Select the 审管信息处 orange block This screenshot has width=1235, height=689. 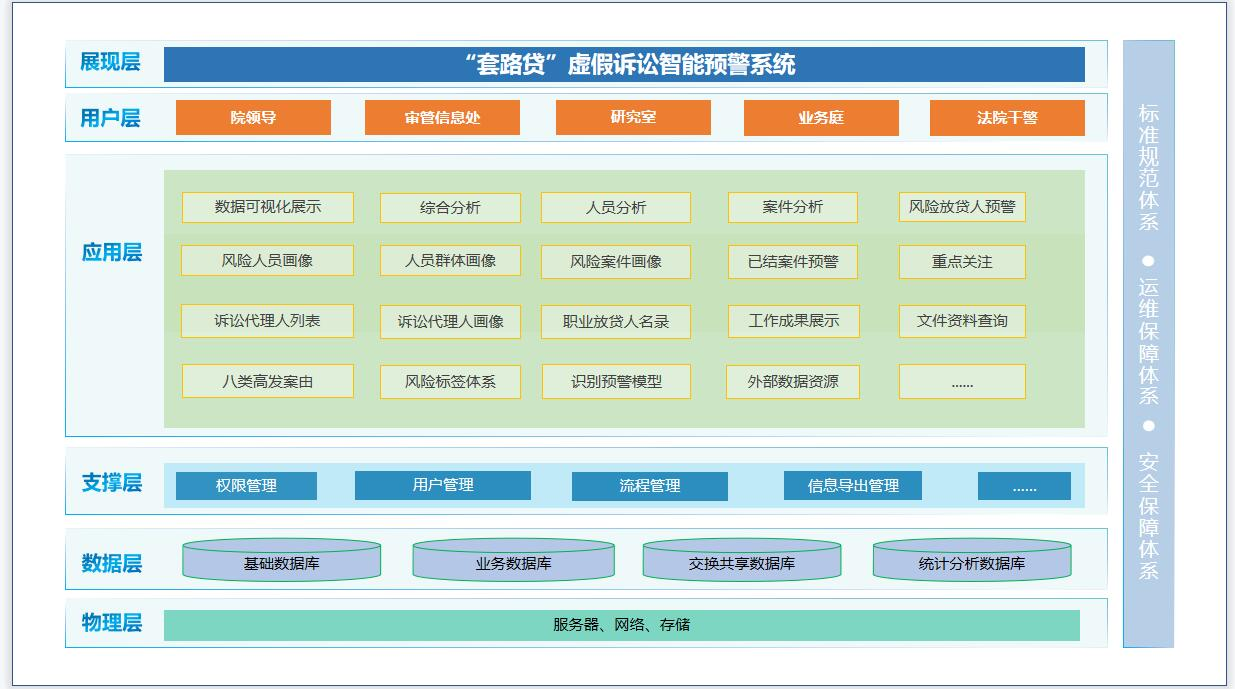coord(442,117)
